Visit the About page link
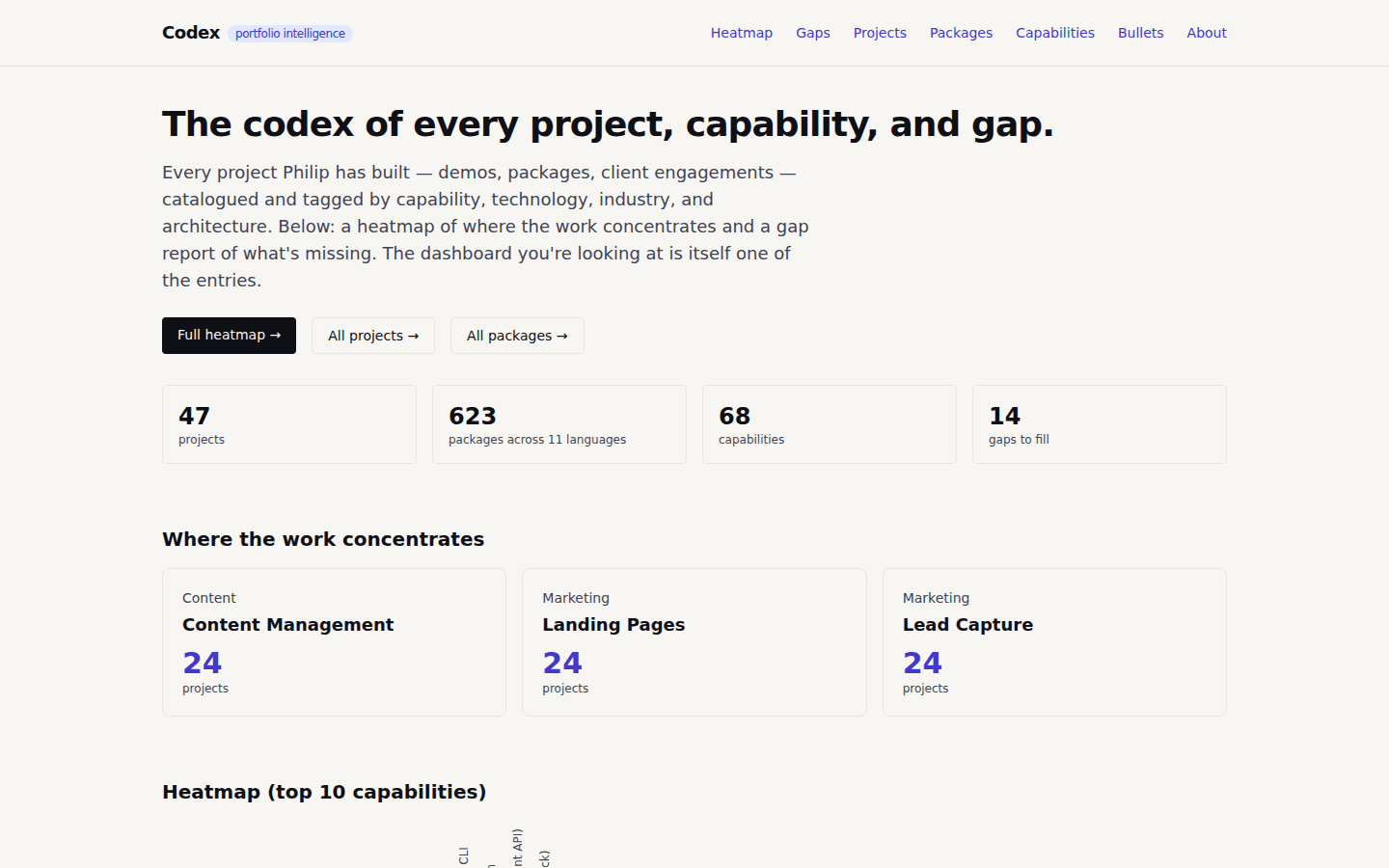The width and height of the screenshot is (1389, 868). click(1207, 33)
